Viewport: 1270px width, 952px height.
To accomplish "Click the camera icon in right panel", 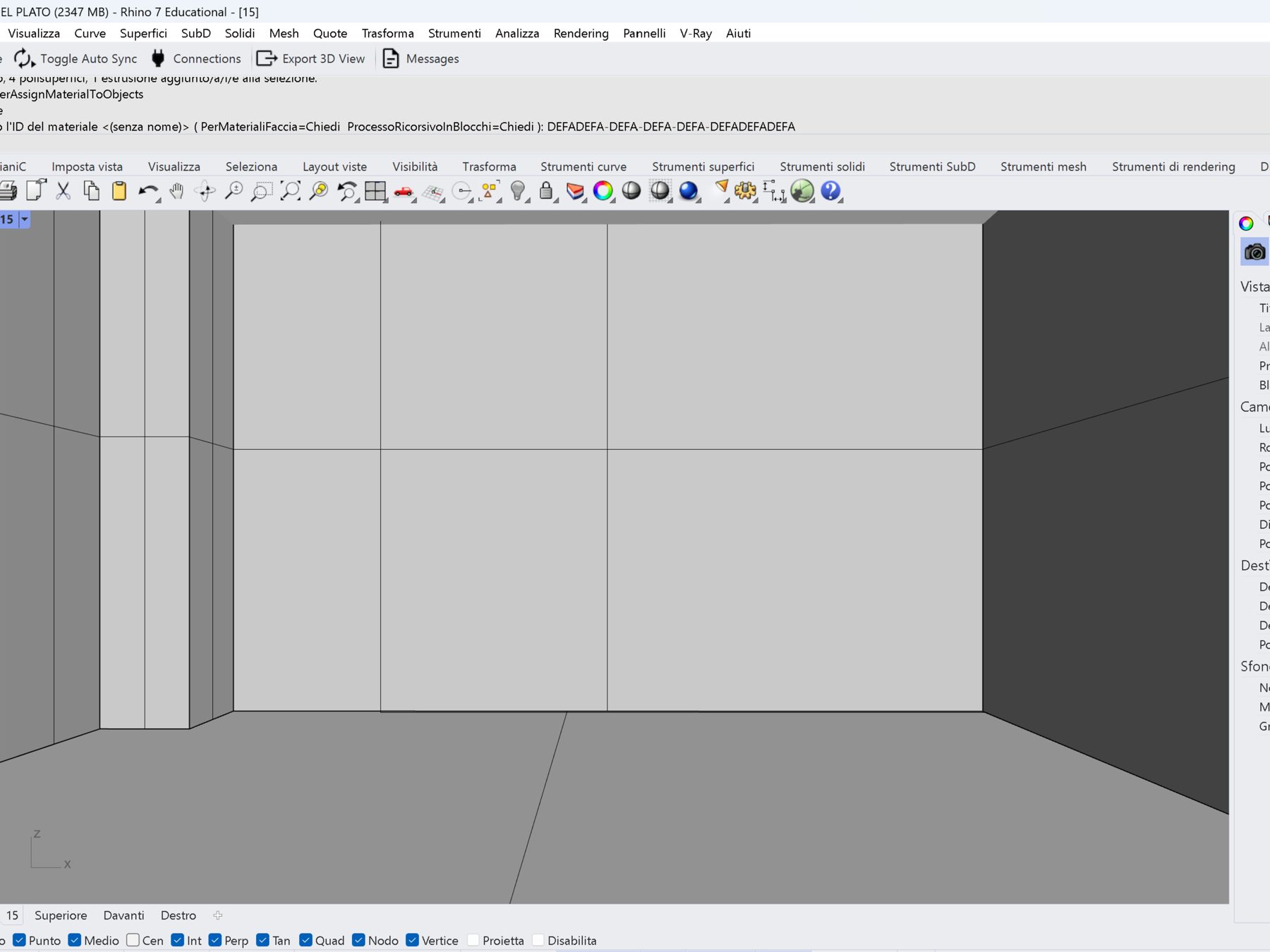I will [x=1254, y=252].
